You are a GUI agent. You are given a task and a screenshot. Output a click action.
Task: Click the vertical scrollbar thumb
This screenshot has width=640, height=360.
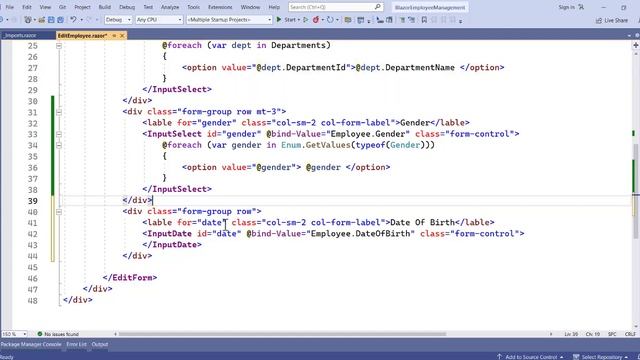[636, 191]
